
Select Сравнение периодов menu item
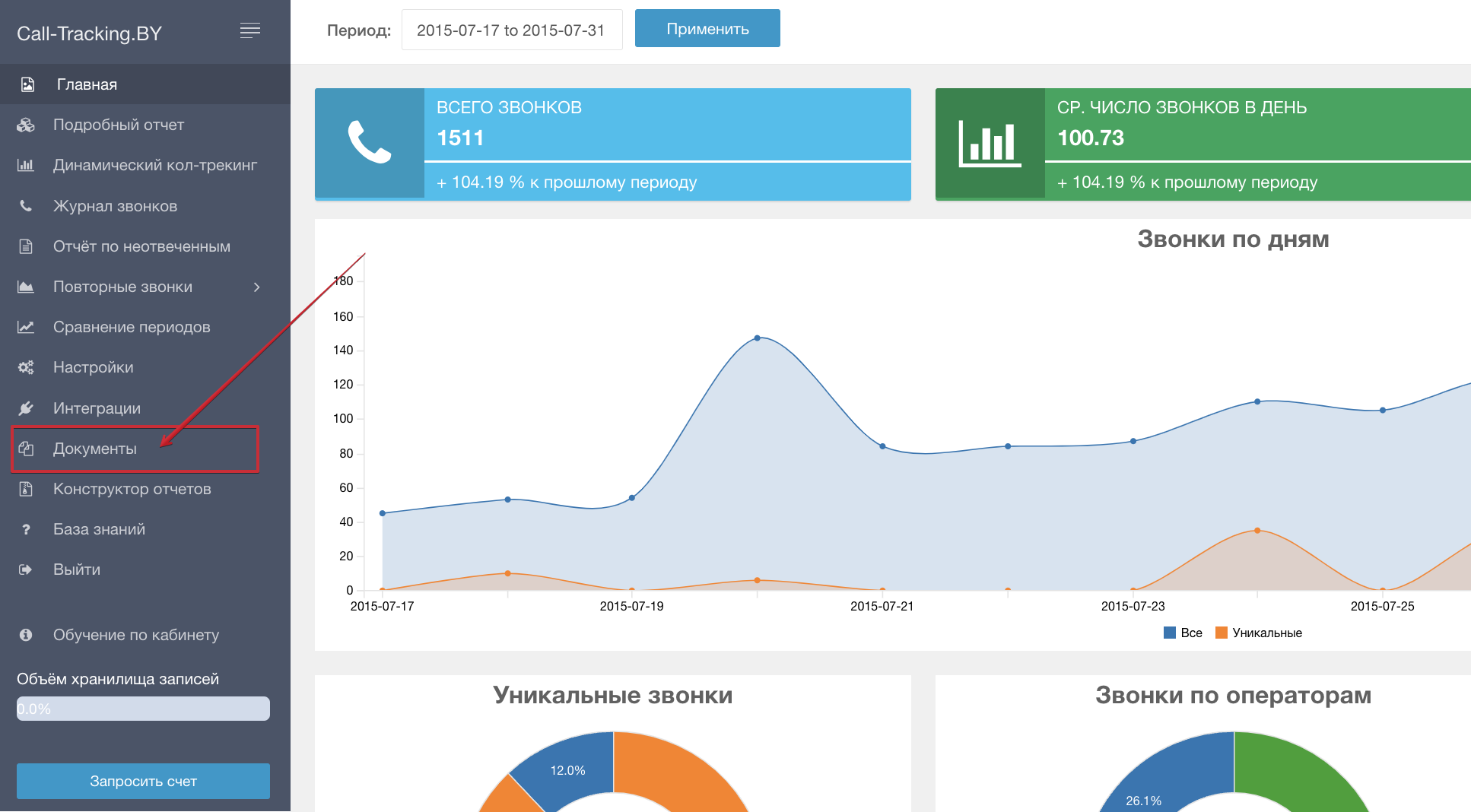145,327
